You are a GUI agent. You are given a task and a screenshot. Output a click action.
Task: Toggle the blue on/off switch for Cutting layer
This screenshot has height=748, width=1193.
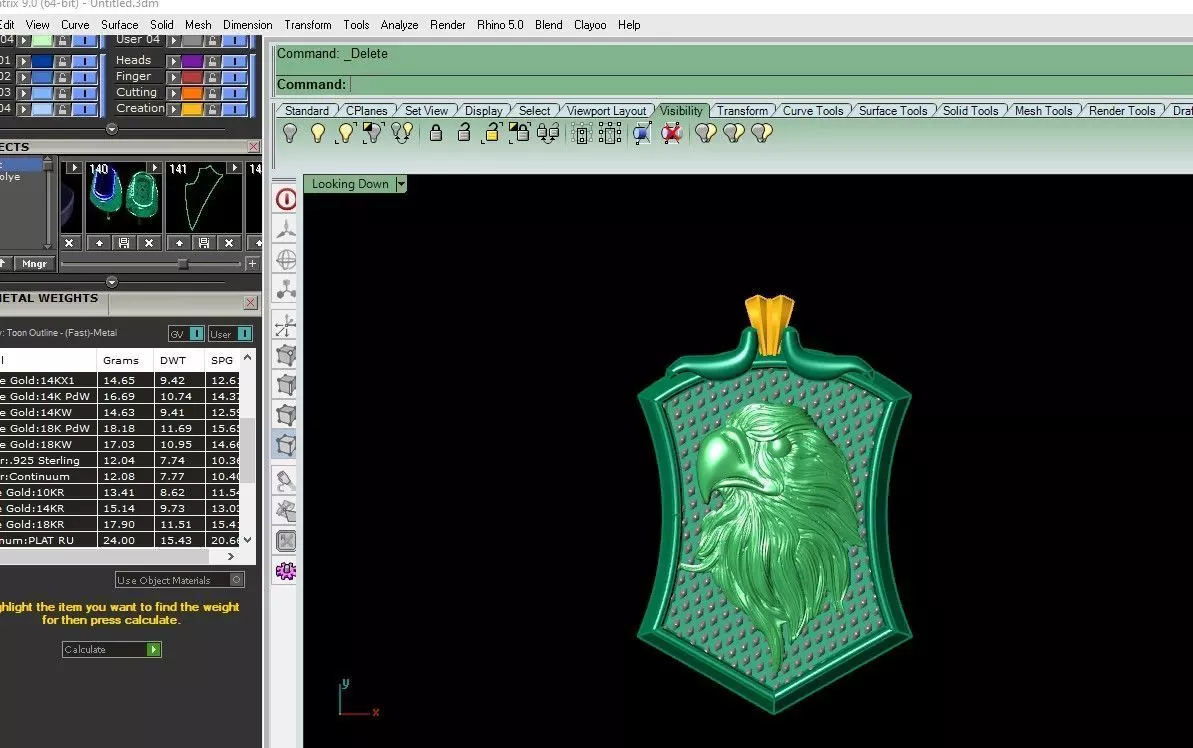coord(235,93)
